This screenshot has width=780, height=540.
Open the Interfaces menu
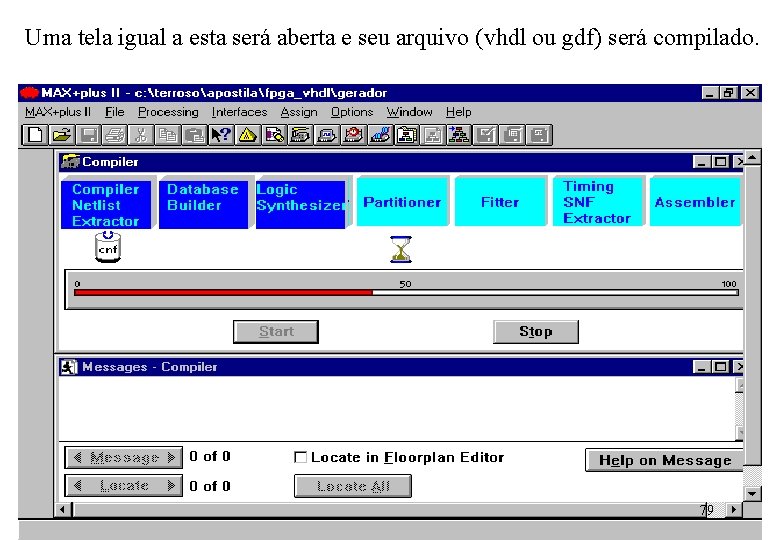pyautogui.click(x=239, y=112)
